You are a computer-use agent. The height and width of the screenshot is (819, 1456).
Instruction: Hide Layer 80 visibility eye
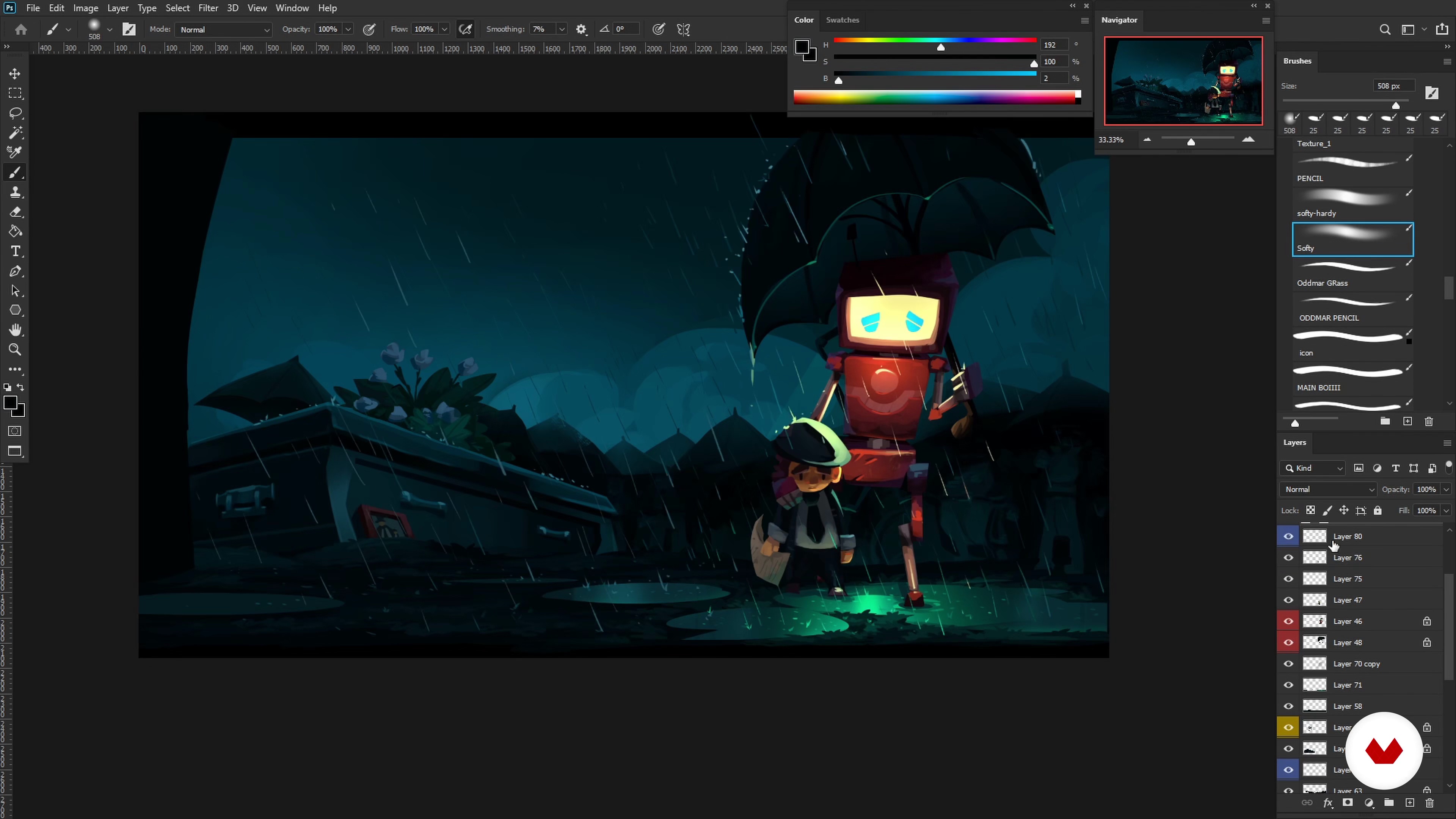tap(1288, 537)
